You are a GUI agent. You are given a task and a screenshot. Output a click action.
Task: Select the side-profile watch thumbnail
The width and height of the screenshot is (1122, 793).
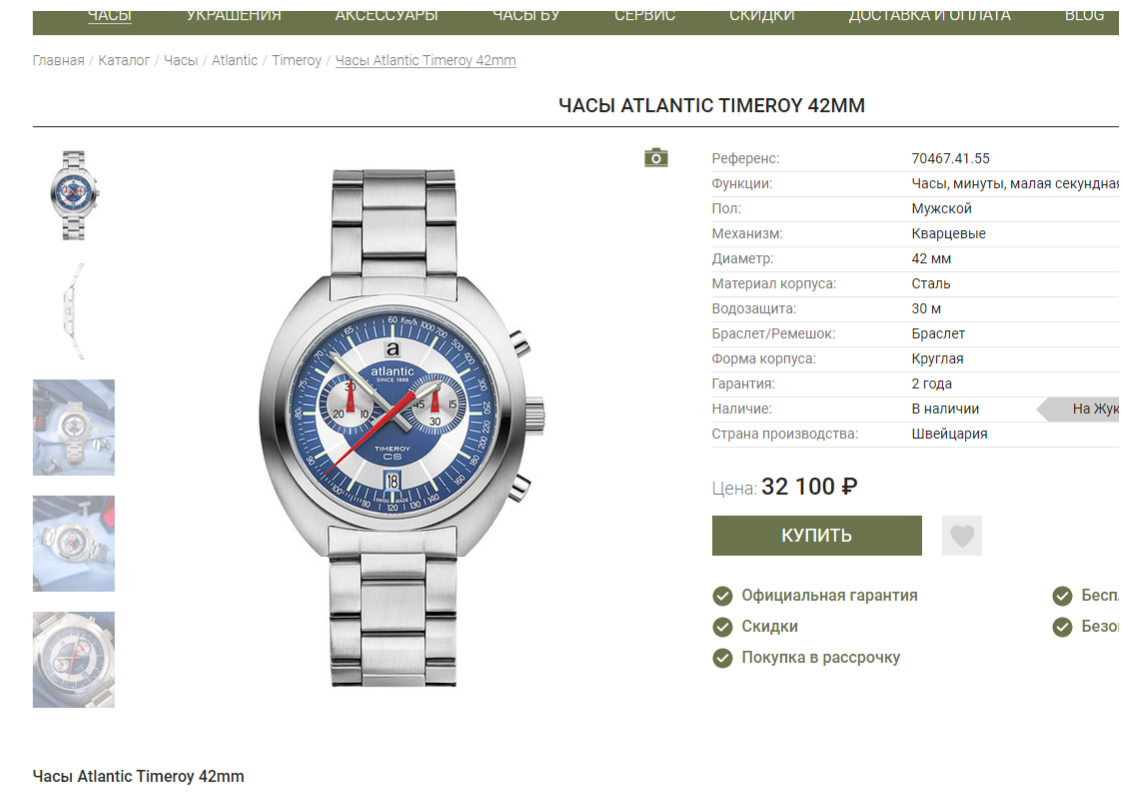pyautogui.click(x=74, y=311)
